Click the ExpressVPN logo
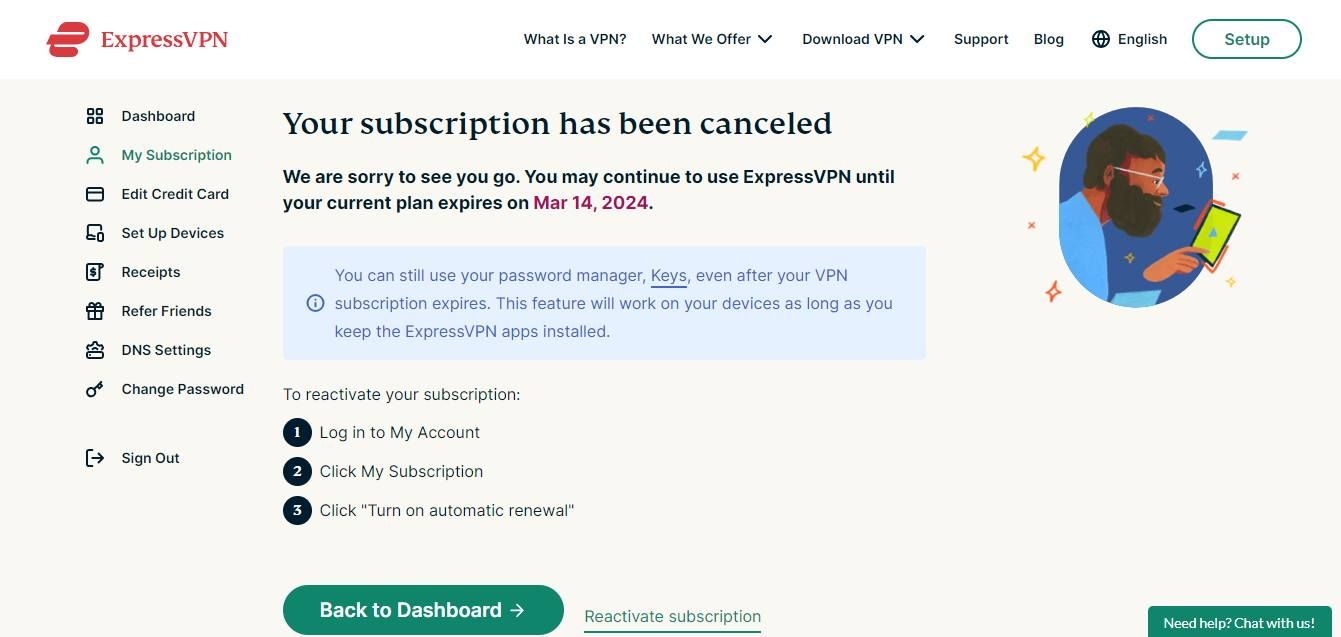The width and height of the screenshot is (1341, 637). point(137,39)
